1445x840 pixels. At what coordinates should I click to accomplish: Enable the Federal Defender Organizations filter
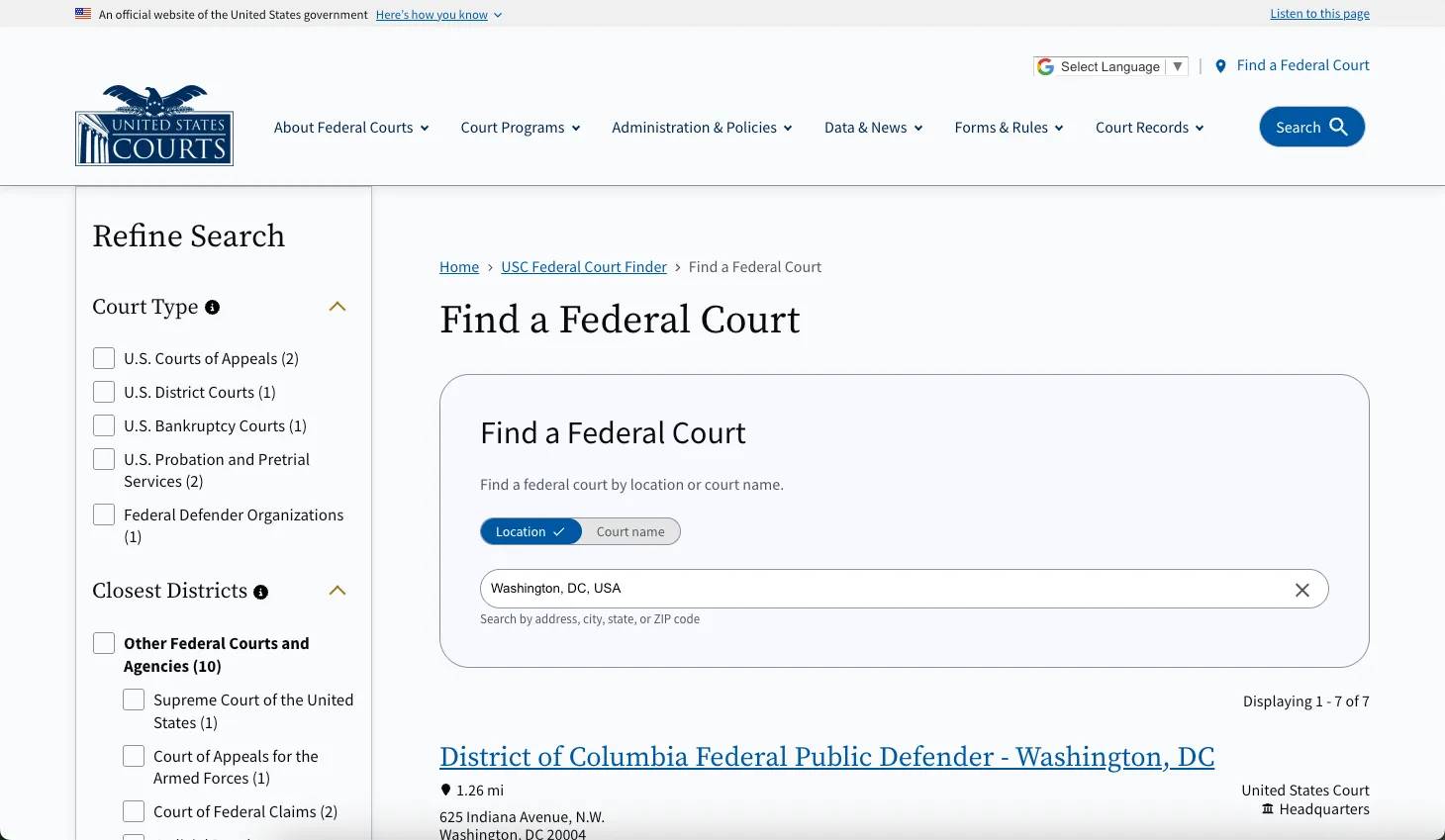pyautogui.click(x=103, y=513)
